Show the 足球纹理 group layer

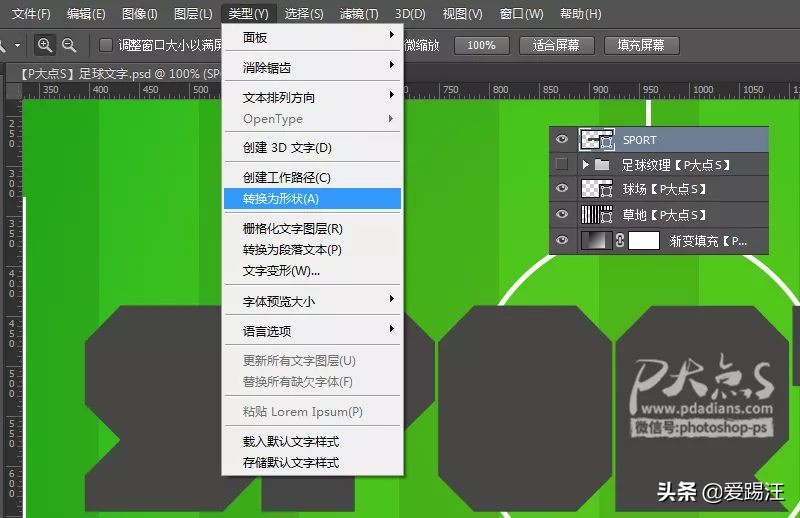562,164
